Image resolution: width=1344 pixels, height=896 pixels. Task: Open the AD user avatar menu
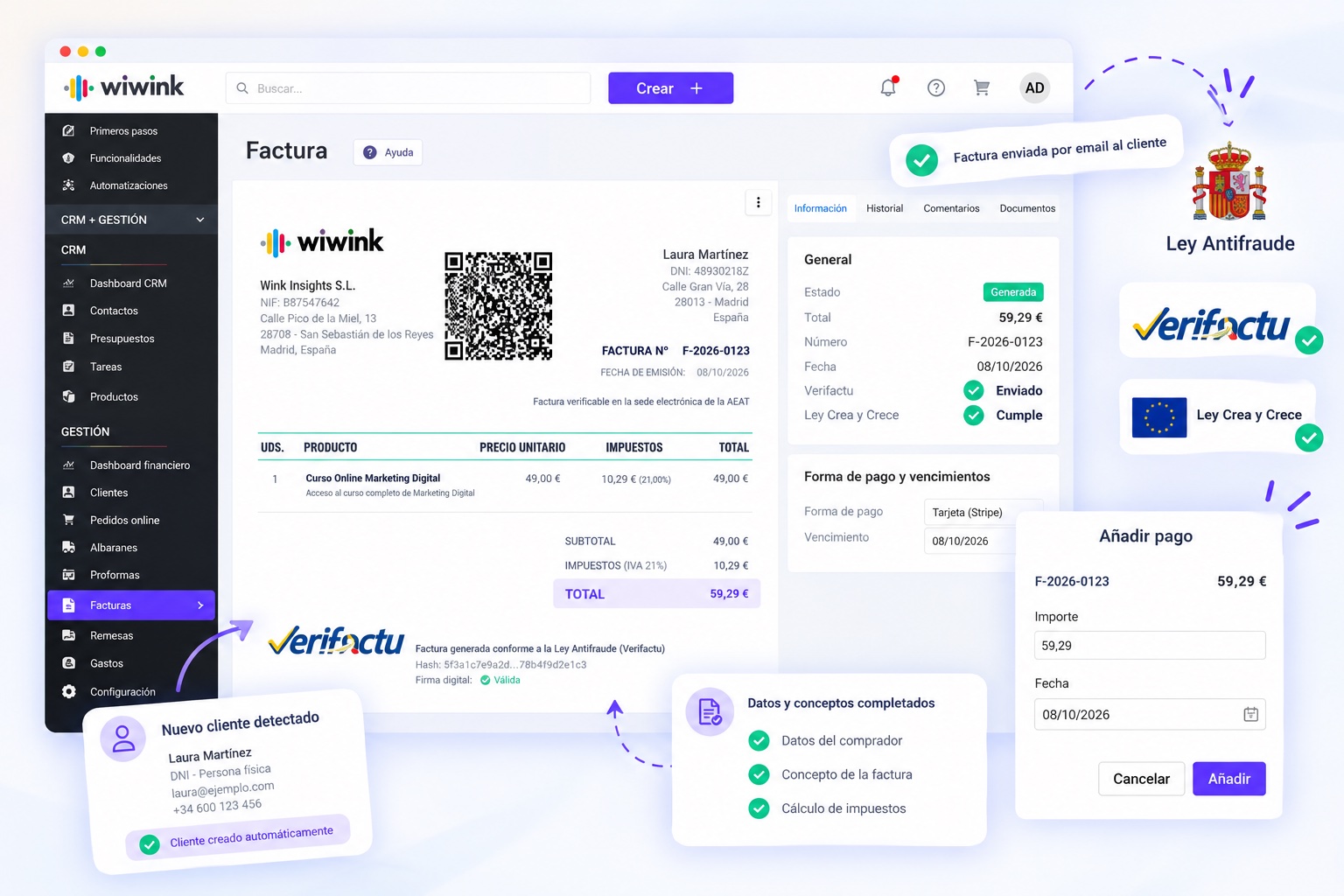[1034, 87]
